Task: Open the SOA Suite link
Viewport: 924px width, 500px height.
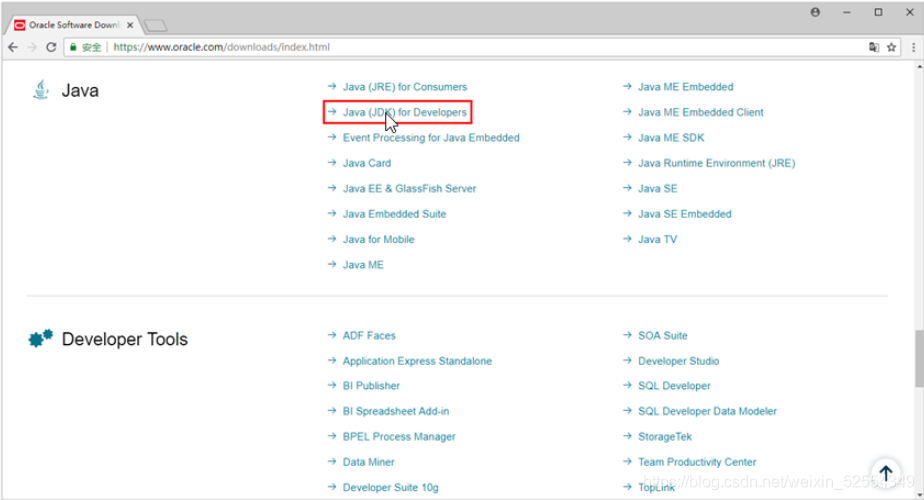Action: [663, 335]
